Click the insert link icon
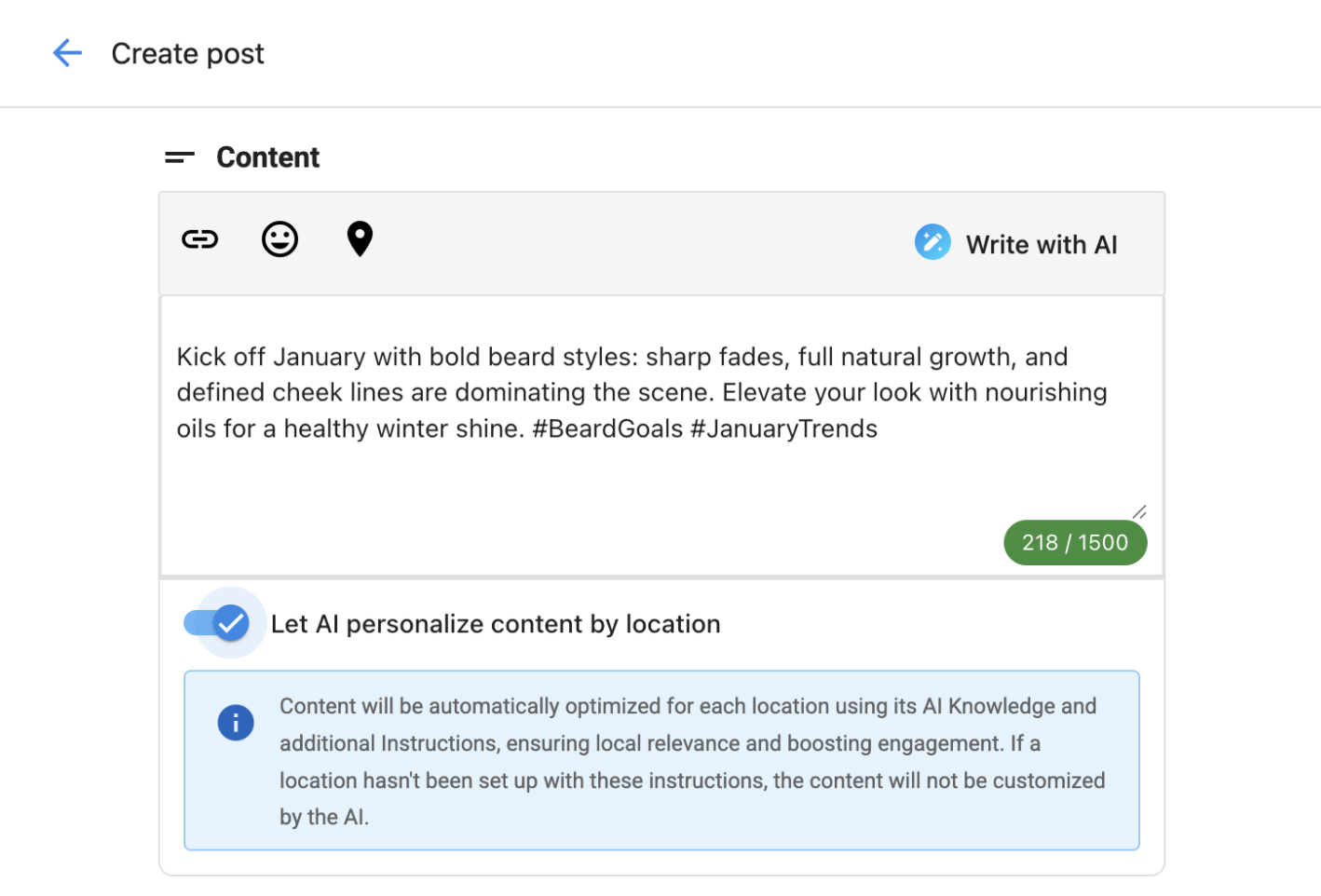Screen dimensions: 1321x896 [199, 239]
